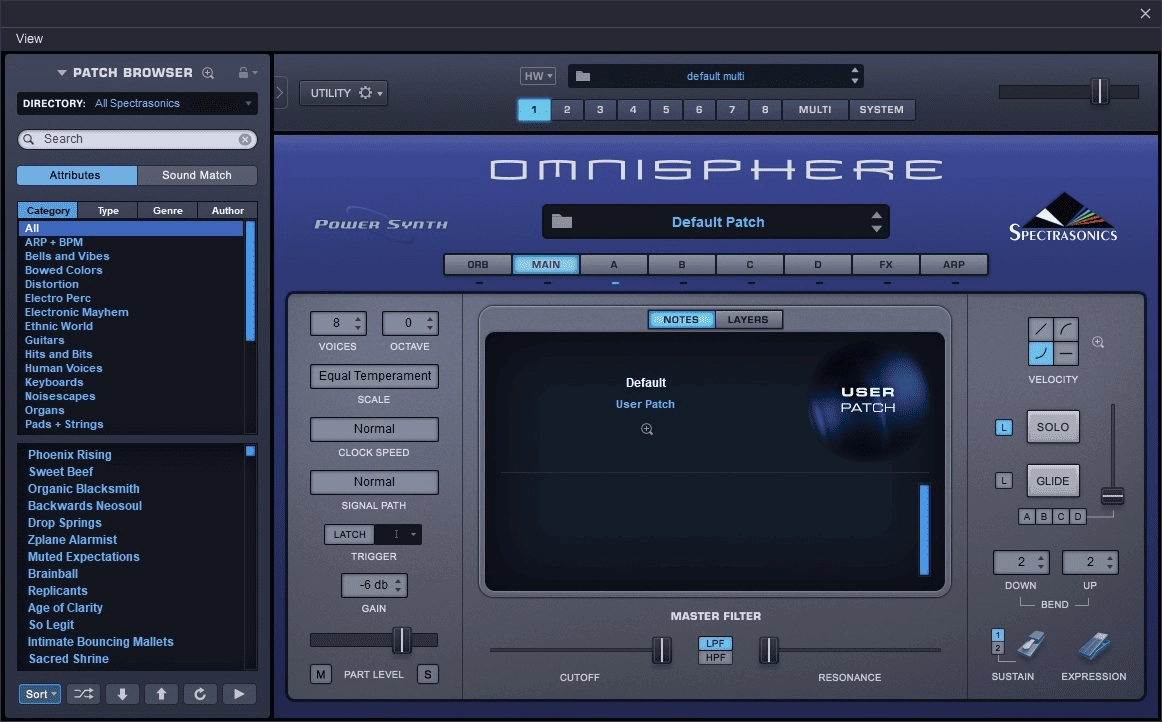Select the Type attribute column
This screenshot has width=1162, height=722.
tap(108, 211)
